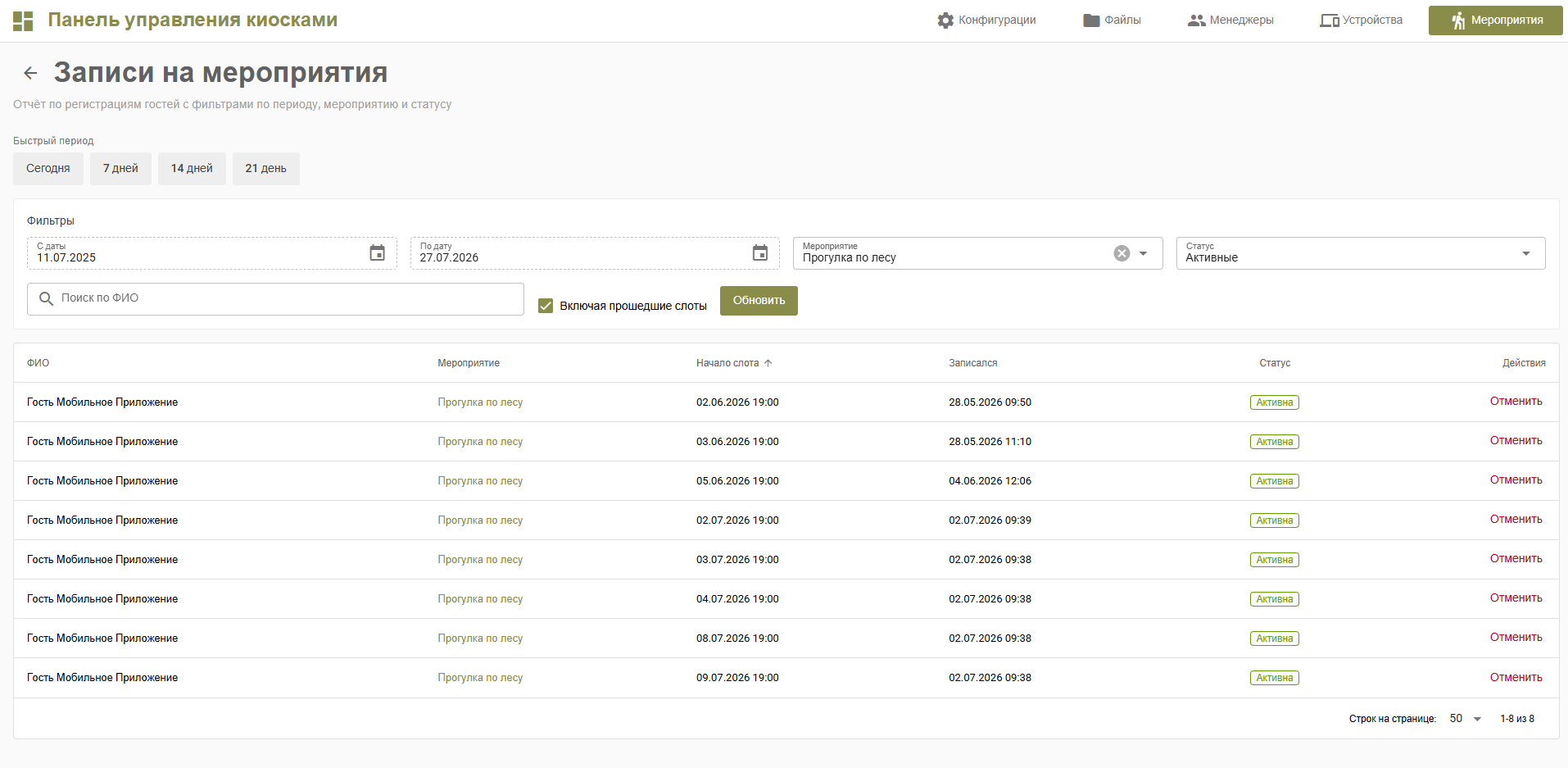
Task: Click the 'ФИО' column header
Action: tap(38, 363)
